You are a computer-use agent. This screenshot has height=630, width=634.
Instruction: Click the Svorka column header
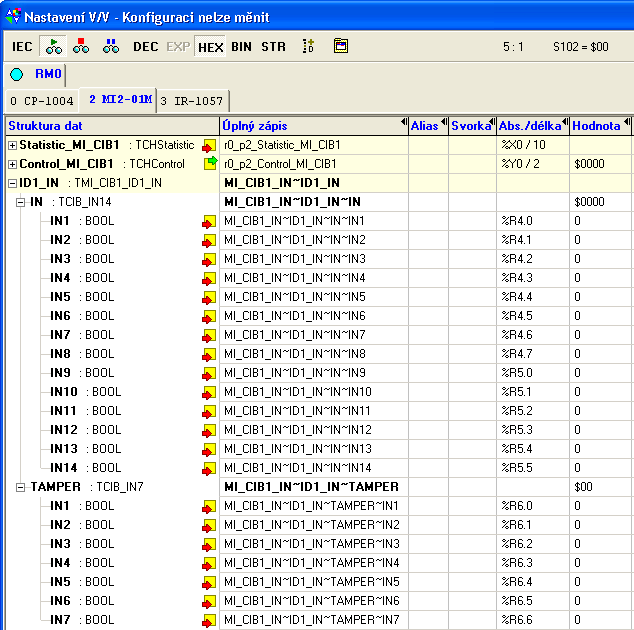(x=471, y=126)
